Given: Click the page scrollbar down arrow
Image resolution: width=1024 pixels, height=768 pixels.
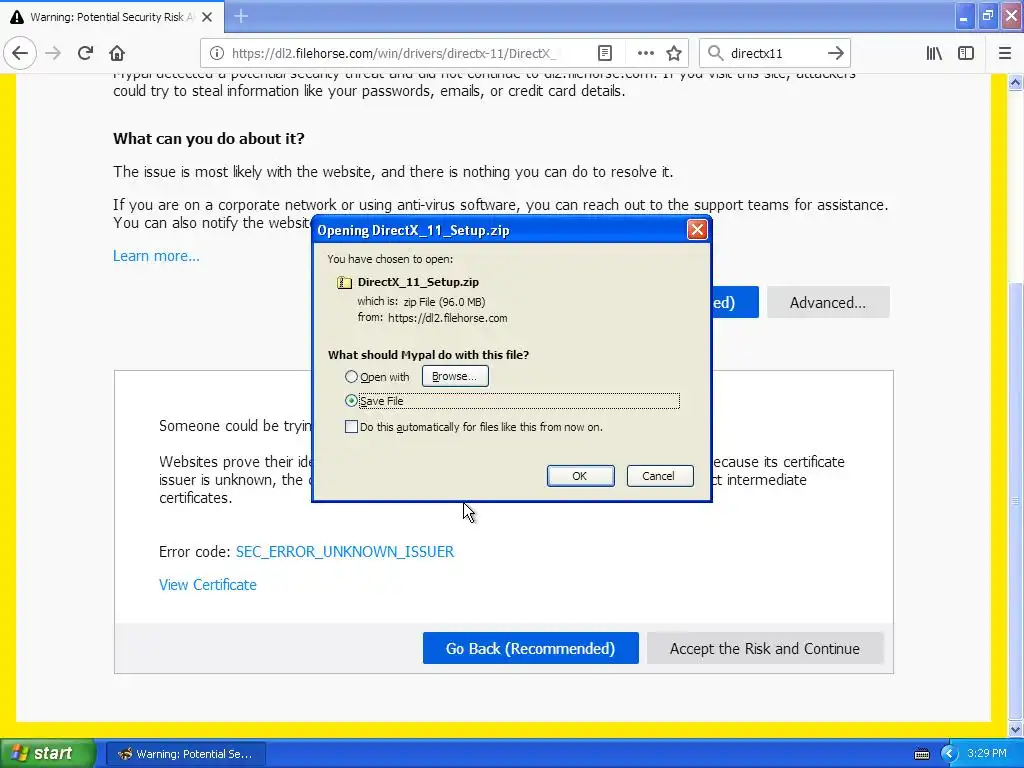Looking at the screenshot, I should [x=1016, y=729].
